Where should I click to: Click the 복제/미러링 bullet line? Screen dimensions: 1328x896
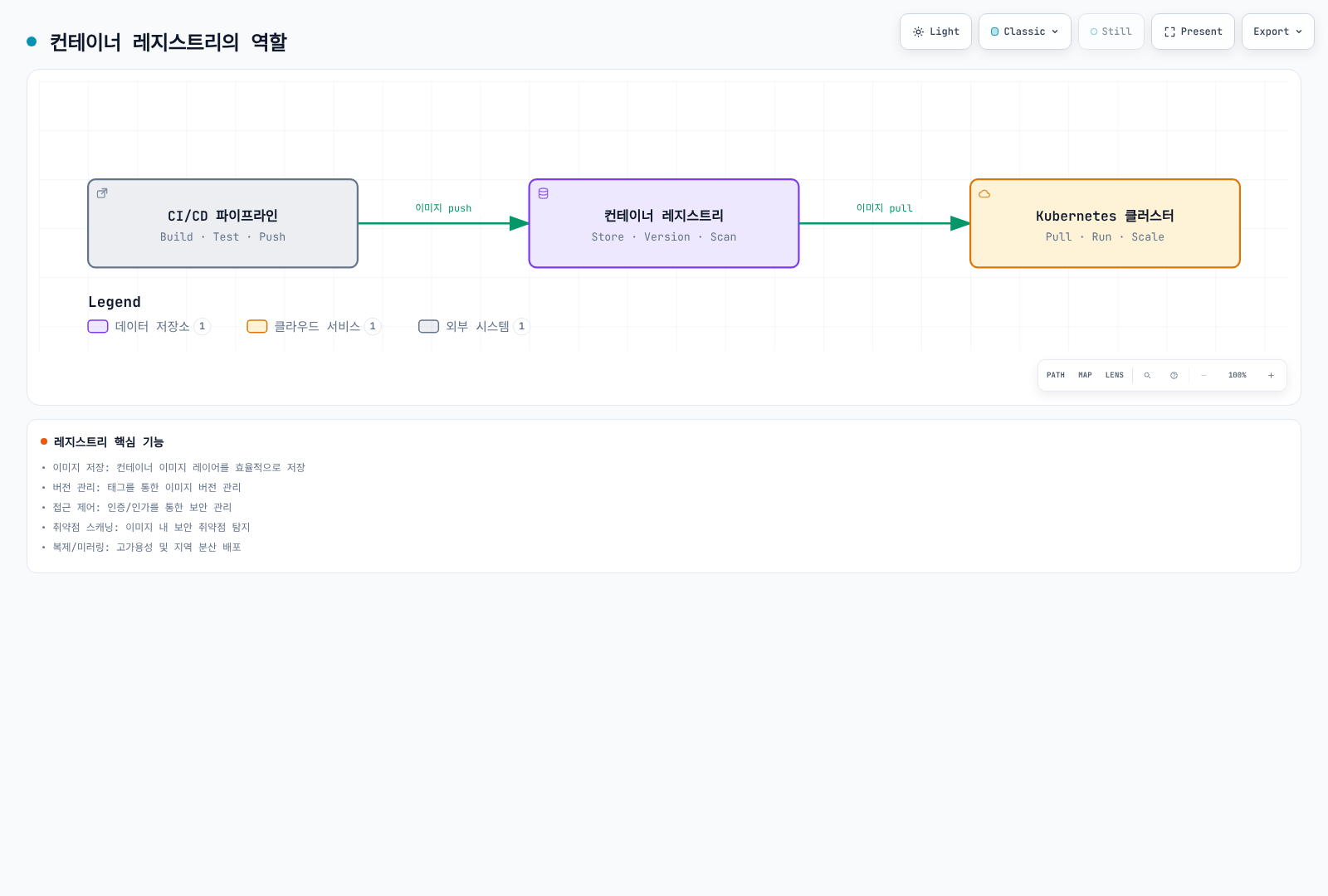147,548
